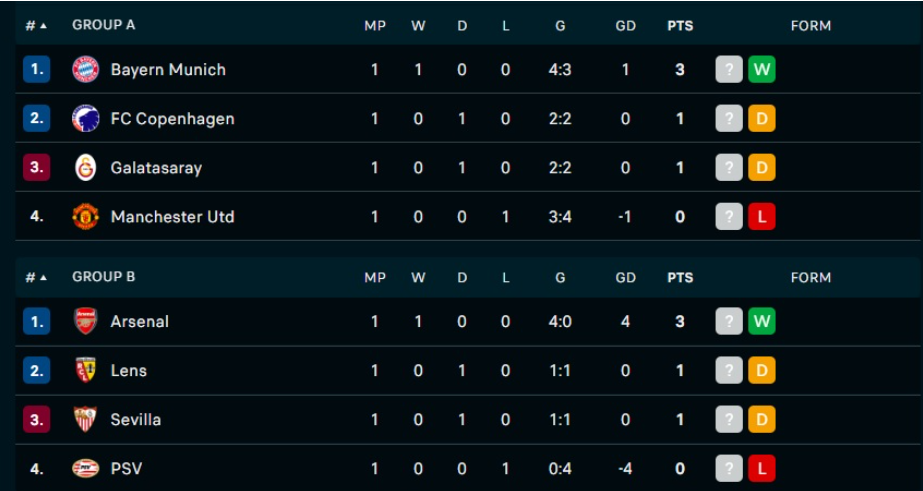Sort Group A by PTS header
The width and height of the screenshot is (923, 491).
[x=680, y=26]
